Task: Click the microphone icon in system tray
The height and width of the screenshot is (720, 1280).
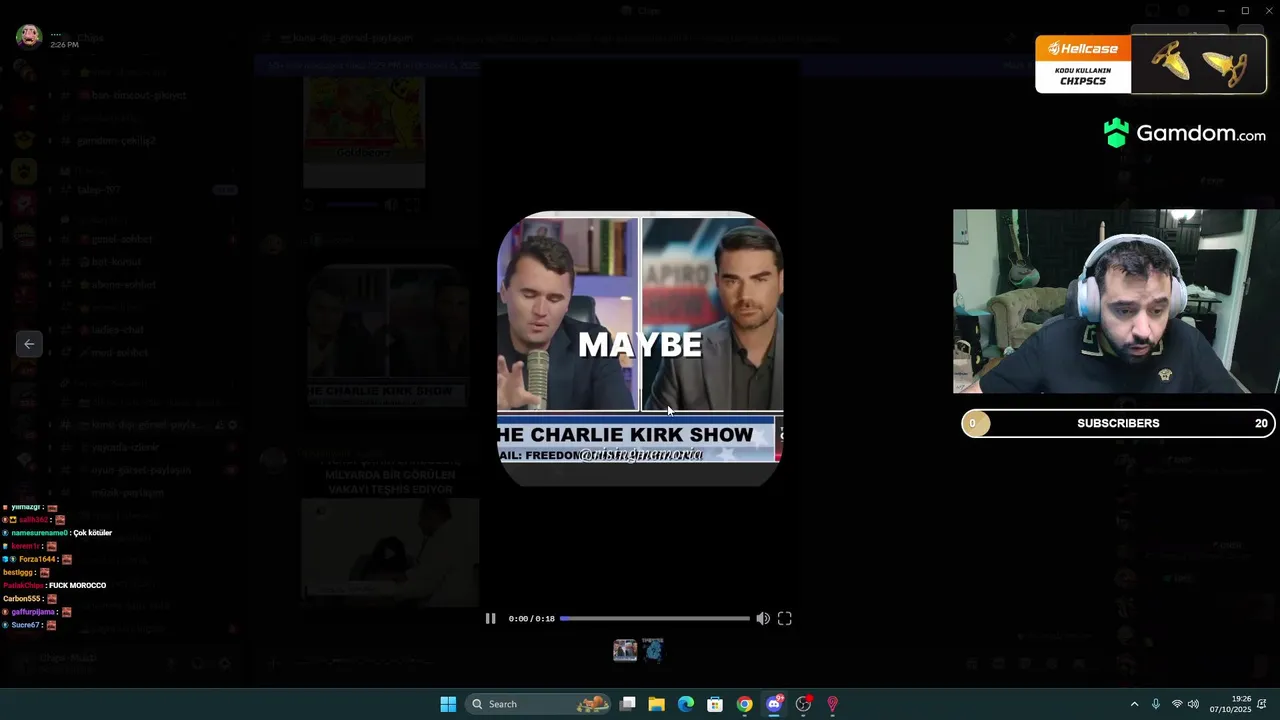Action: pyautogui.click(x=1156, y=704)
